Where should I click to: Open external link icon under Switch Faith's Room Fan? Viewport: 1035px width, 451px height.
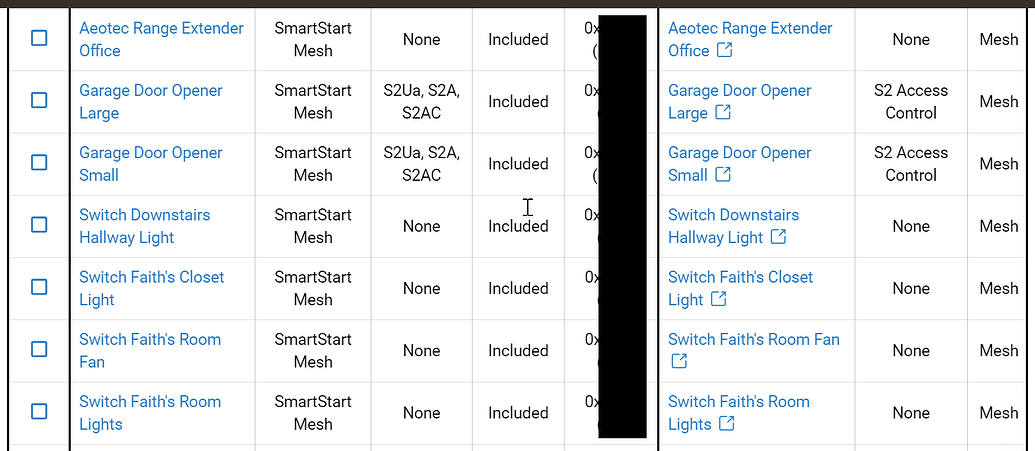[679, 361]
